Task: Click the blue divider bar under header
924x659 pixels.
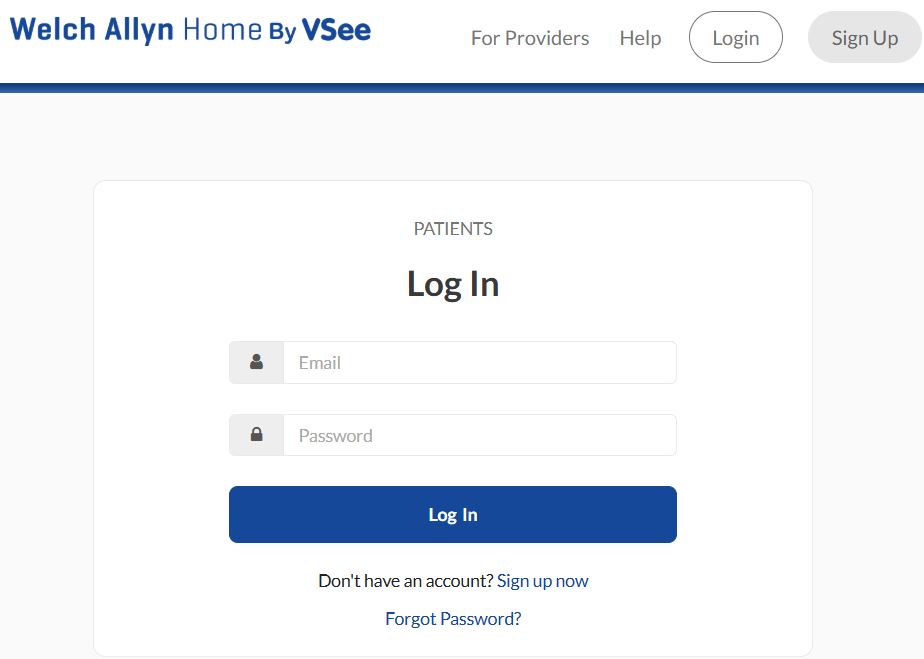Action: tap(462, 88)
